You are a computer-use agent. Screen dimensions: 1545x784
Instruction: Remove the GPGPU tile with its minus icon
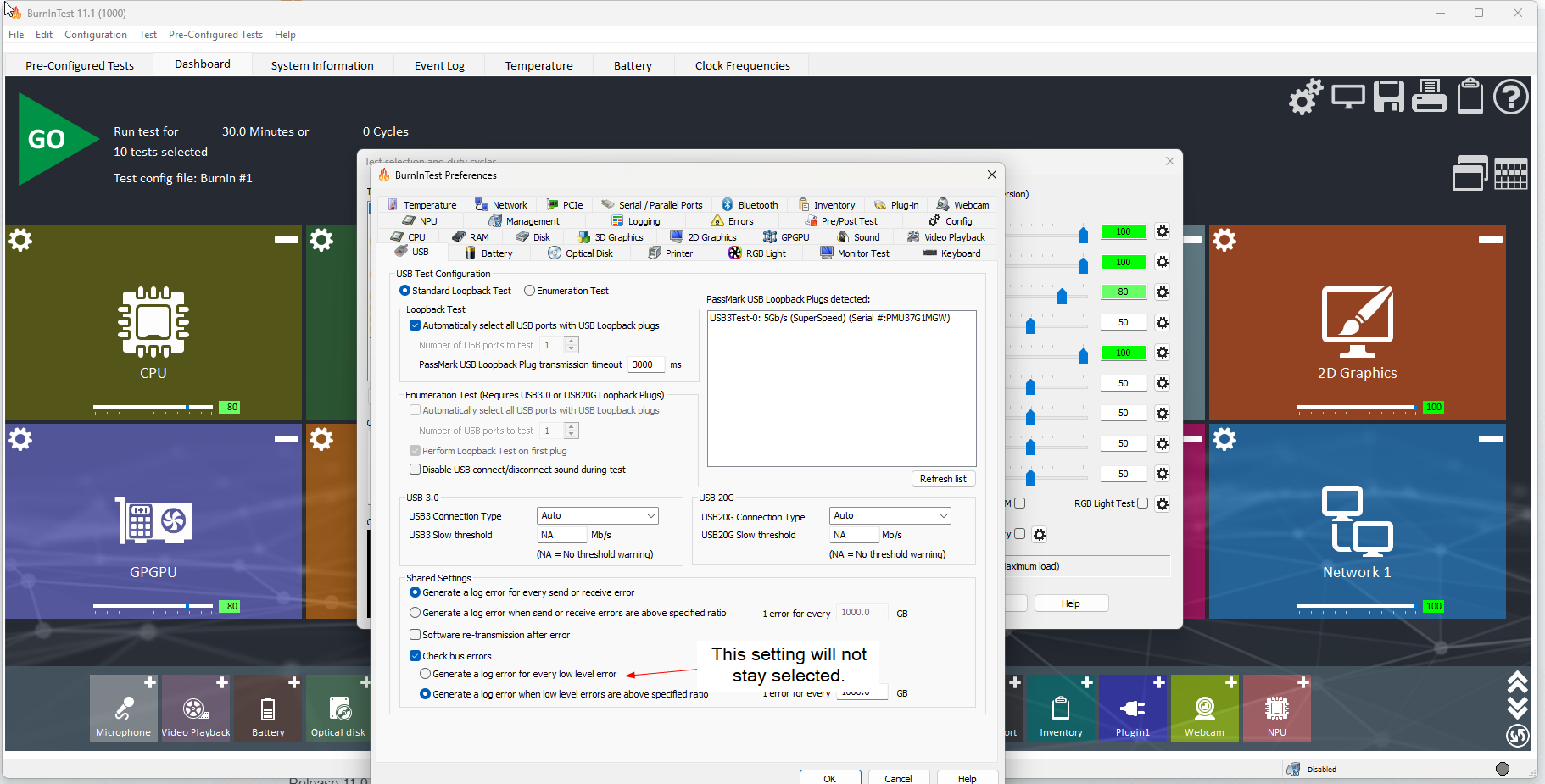tap(287, 439)
